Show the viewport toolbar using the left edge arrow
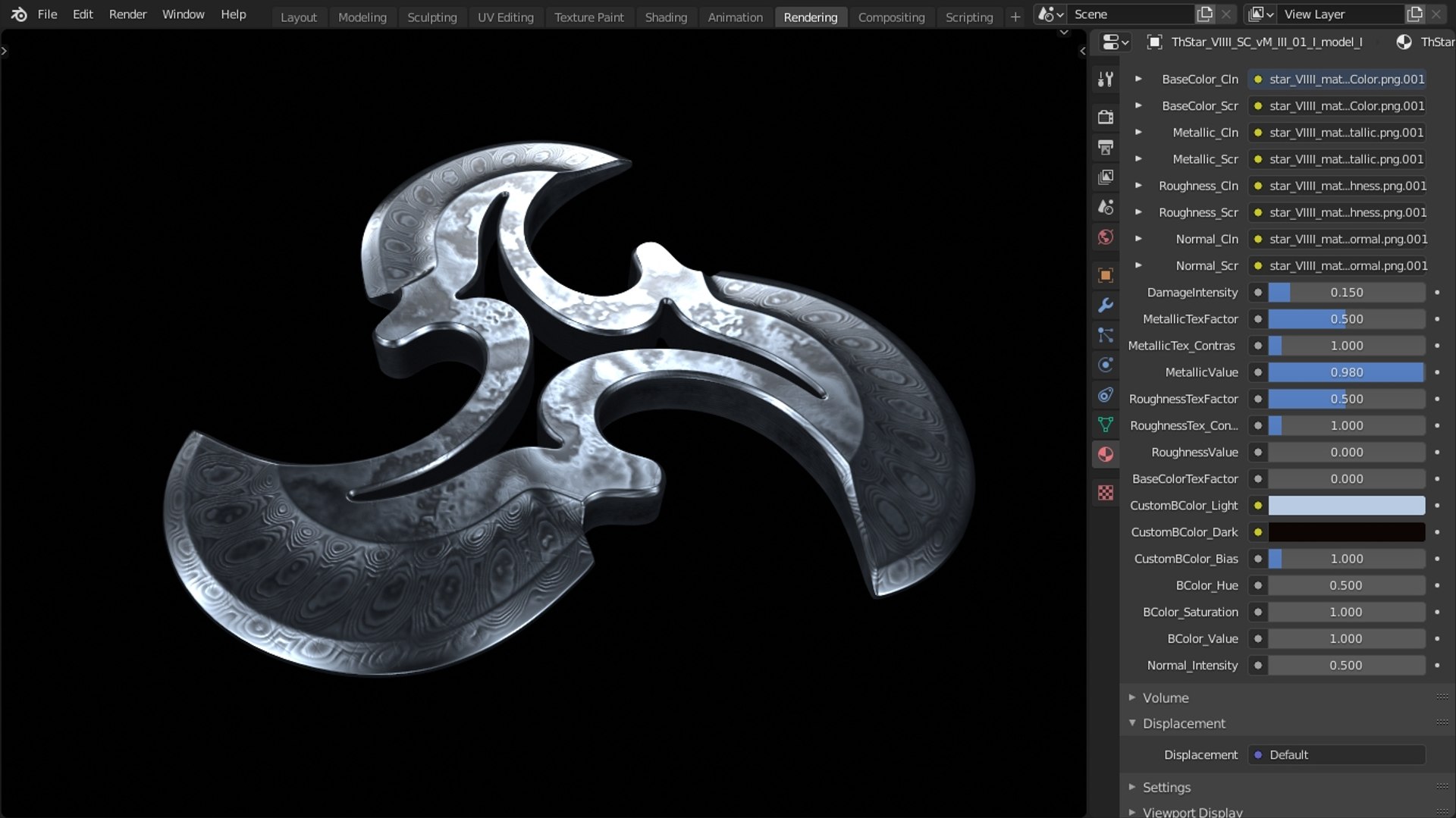Screen dimensions: 1456x818 pos(5,51)
